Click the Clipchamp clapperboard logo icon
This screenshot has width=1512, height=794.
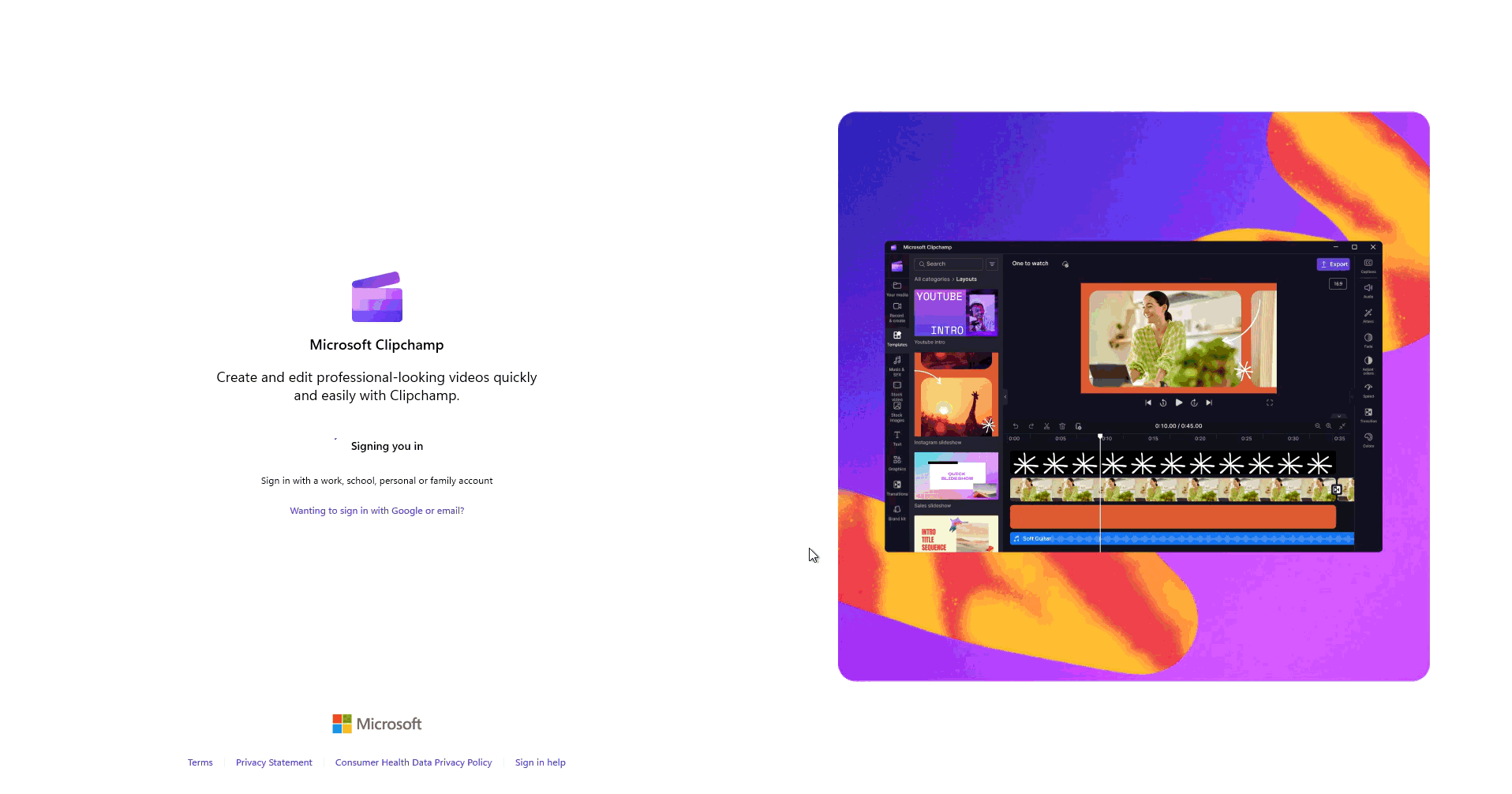tap(377, 297)
